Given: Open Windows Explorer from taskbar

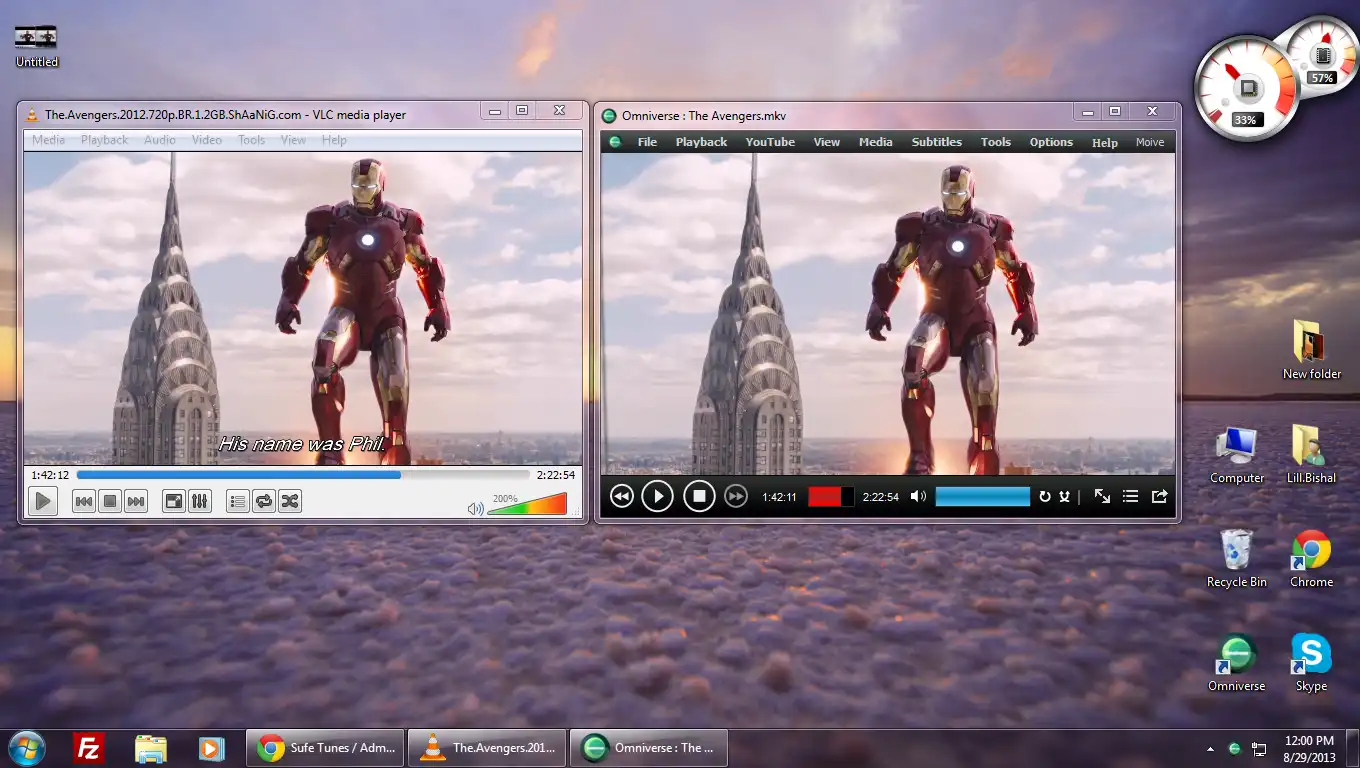Looking at the screenshot, I should click(150, 747).
